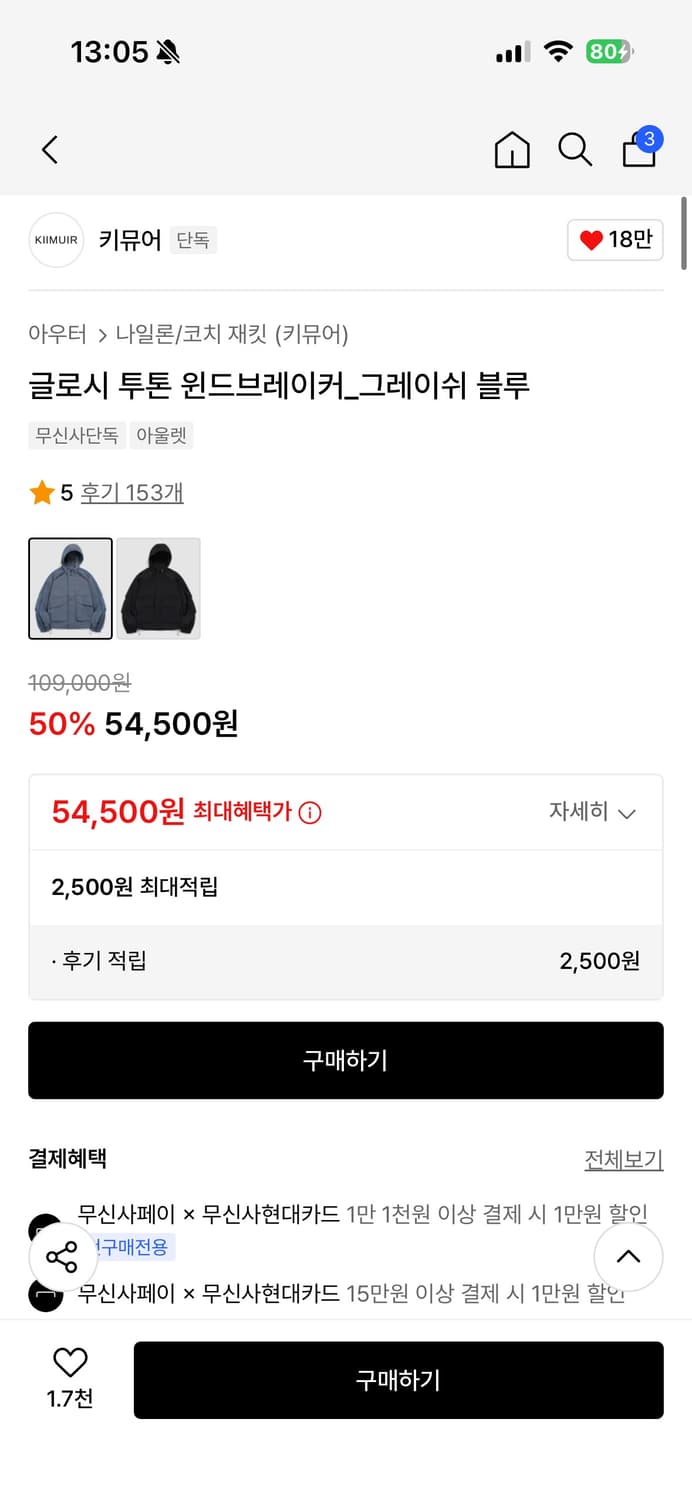Expand the 아우터 breadcrumb category
This screenshot has height=1500, width=692.
(x=56, y=331)
